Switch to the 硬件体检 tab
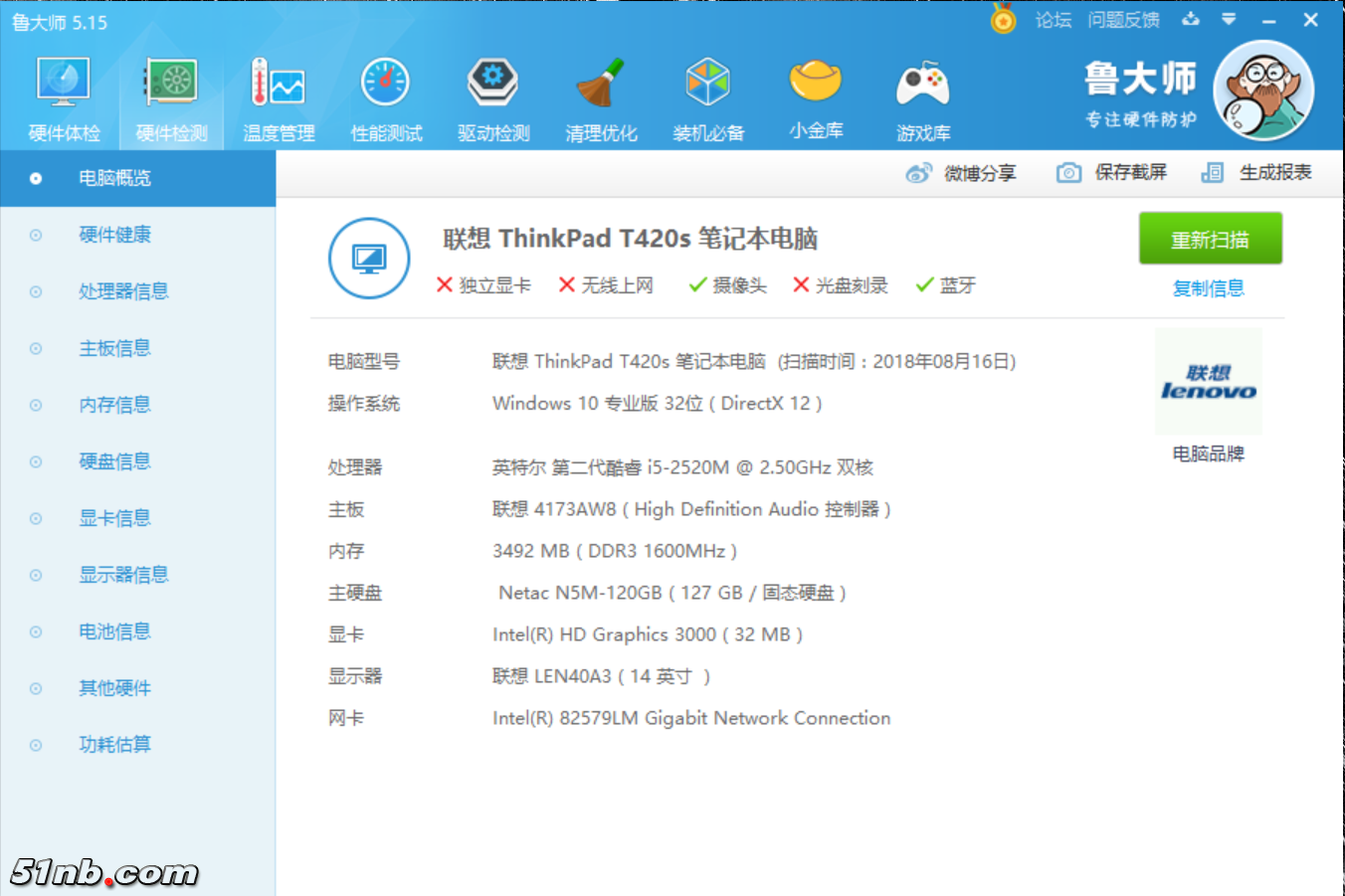Screen dimensions: 1345x896 pos(63,94)
